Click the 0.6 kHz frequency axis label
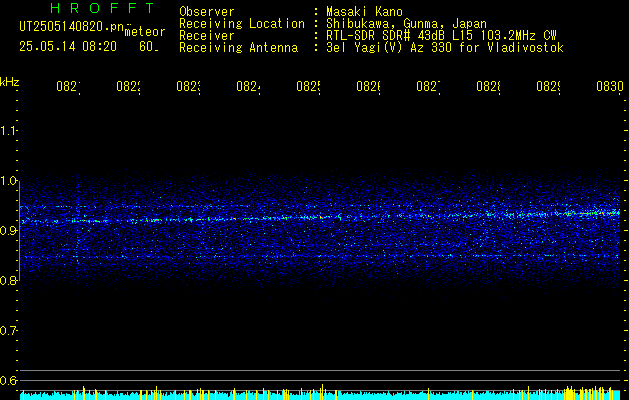The height and width of the screenshot is (400, 629). 8,380
